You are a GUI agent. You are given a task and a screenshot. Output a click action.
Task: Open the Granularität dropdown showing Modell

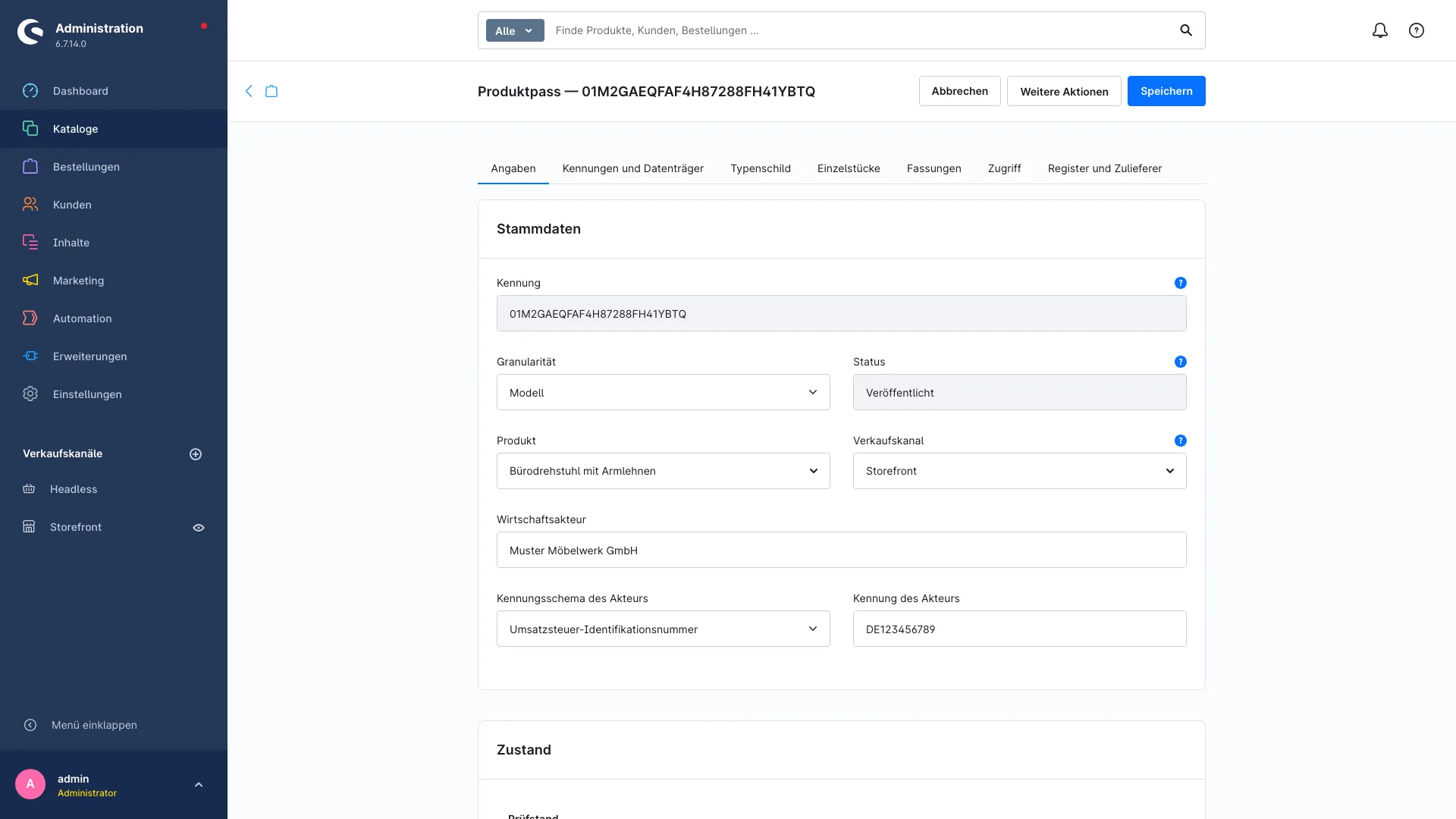point(664,392)
